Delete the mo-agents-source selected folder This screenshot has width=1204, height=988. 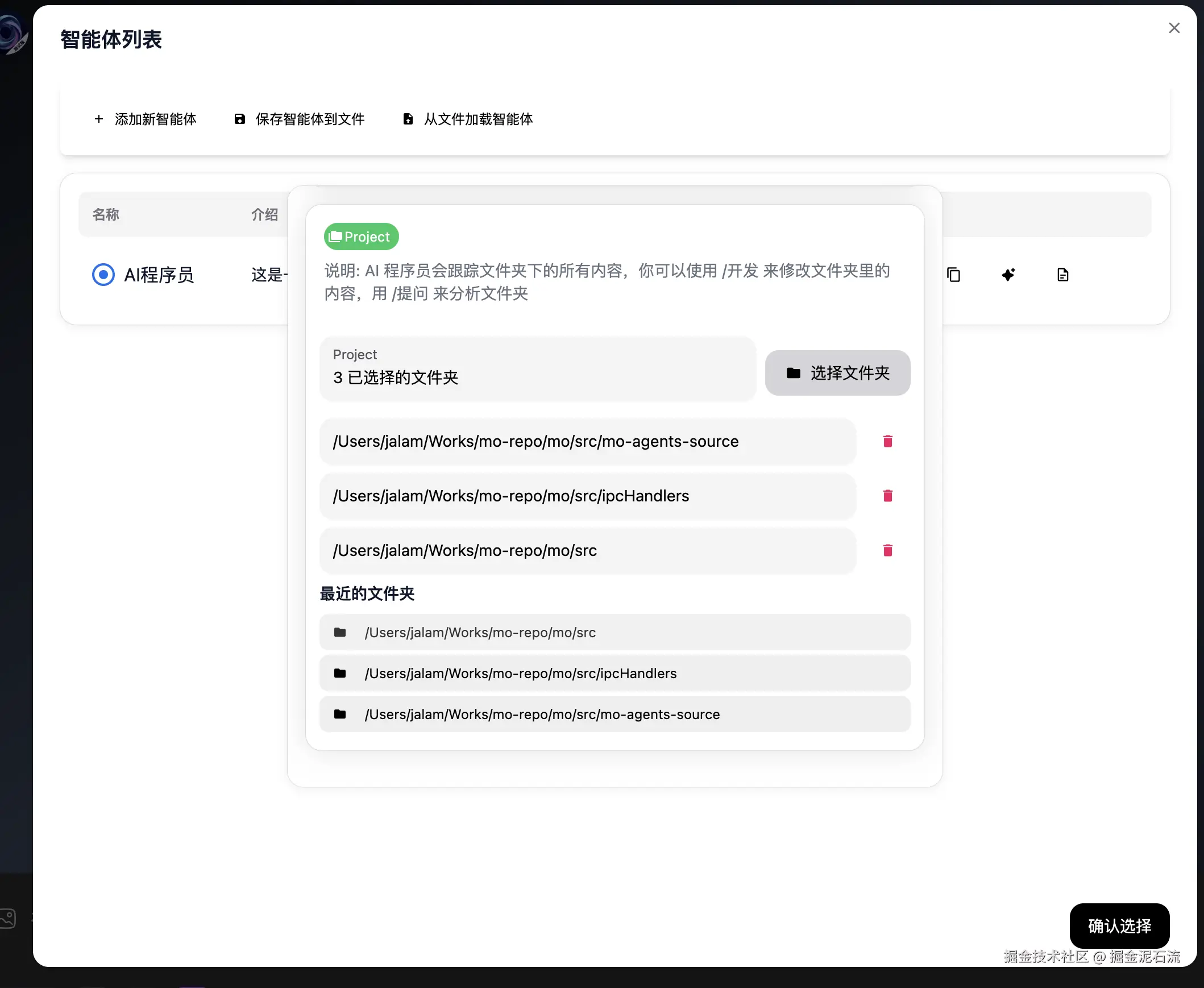[887, 441]
